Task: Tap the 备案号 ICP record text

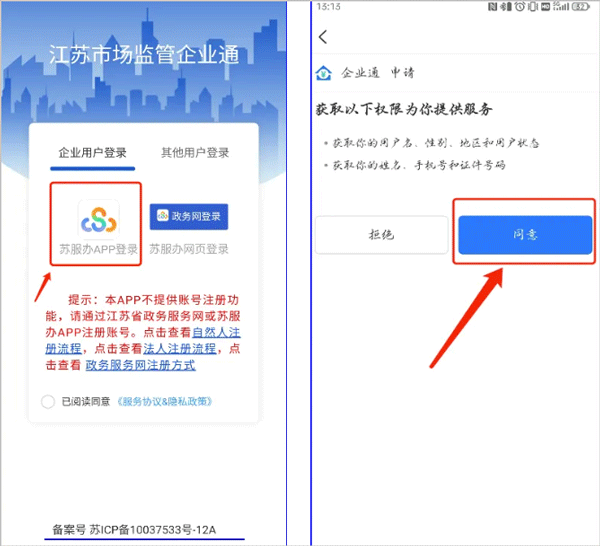Action: click(135, 529)
